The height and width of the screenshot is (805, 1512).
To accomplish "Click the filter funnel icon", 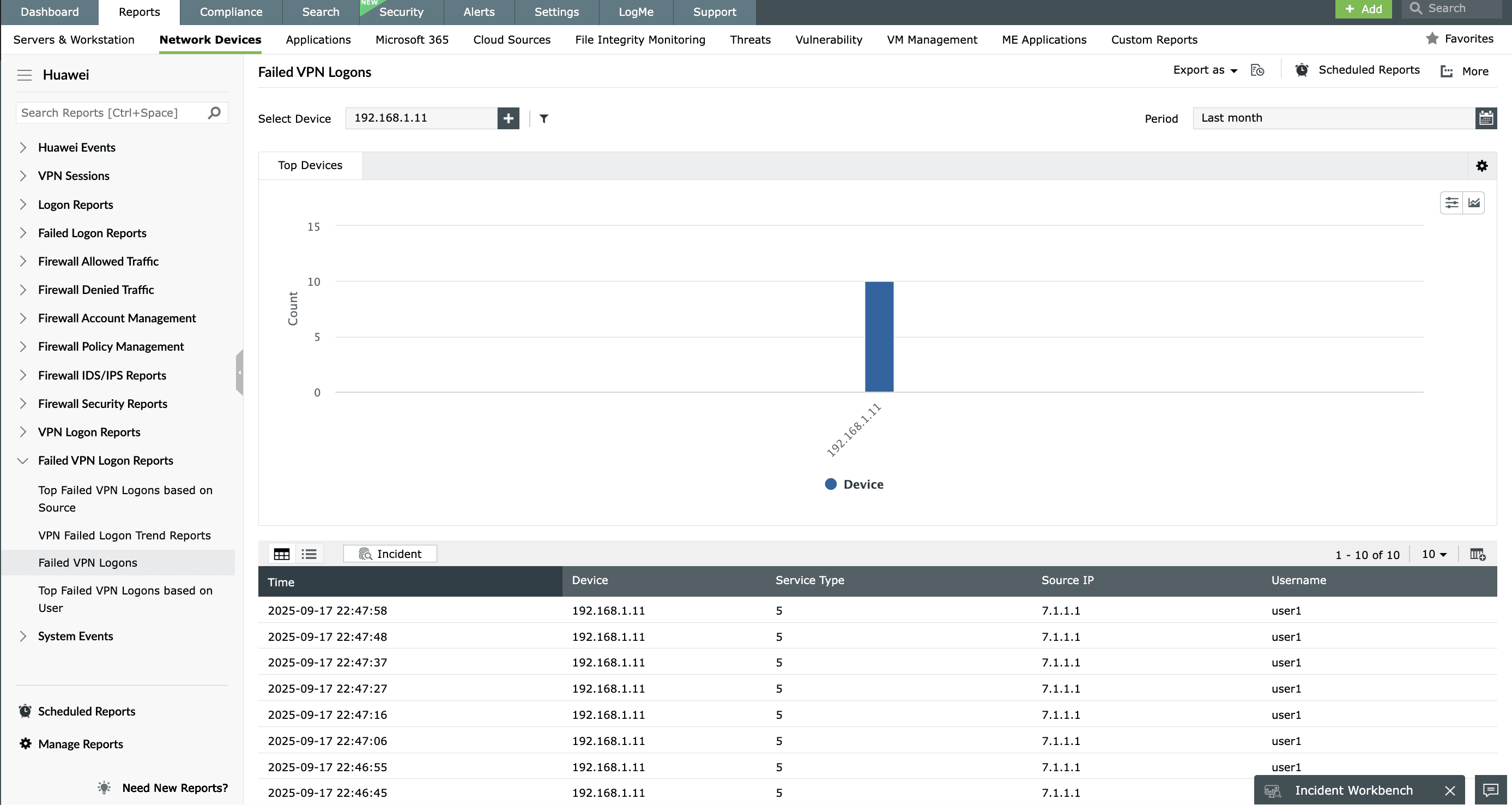I will coord(543,118).
